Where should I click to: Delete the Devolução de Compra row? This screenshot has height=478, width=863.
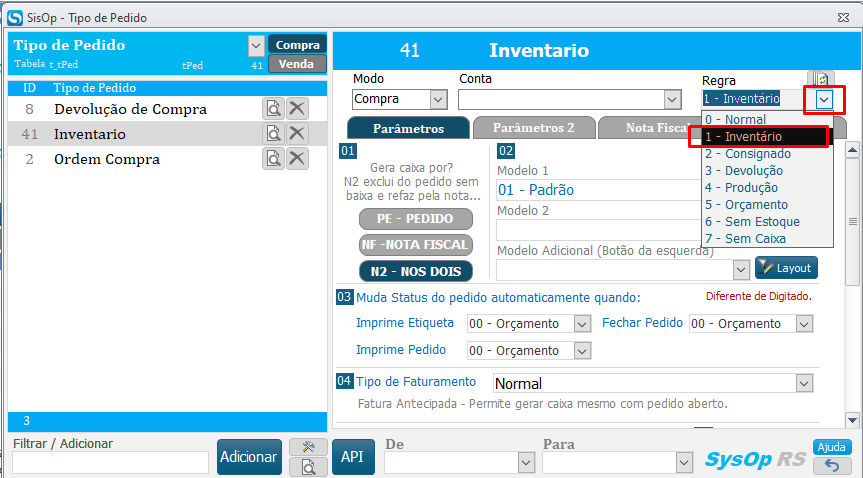click(297, 109)
